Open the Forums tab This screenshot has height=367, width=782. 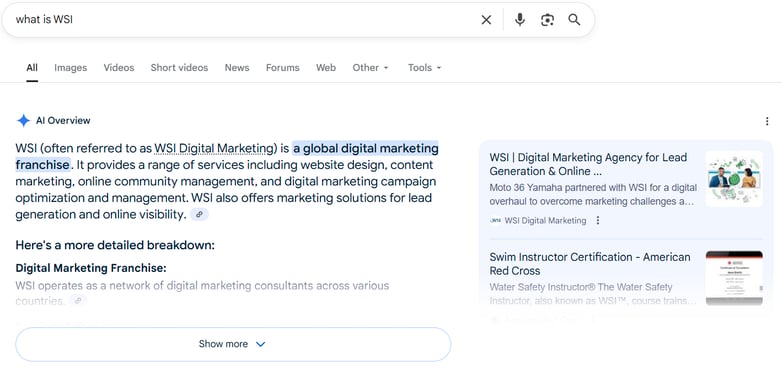click(282, 67)
